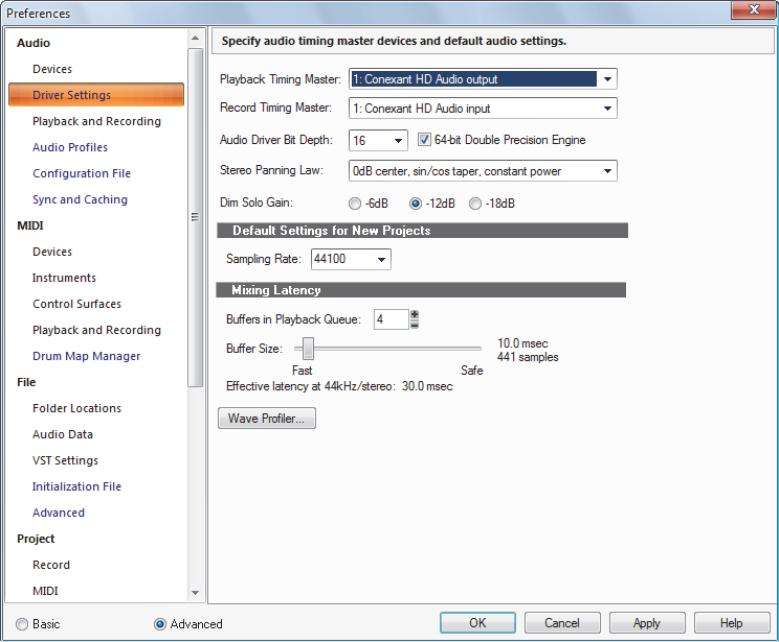Close the Preferences window
The image size is (779, 642).
[753, 9]
